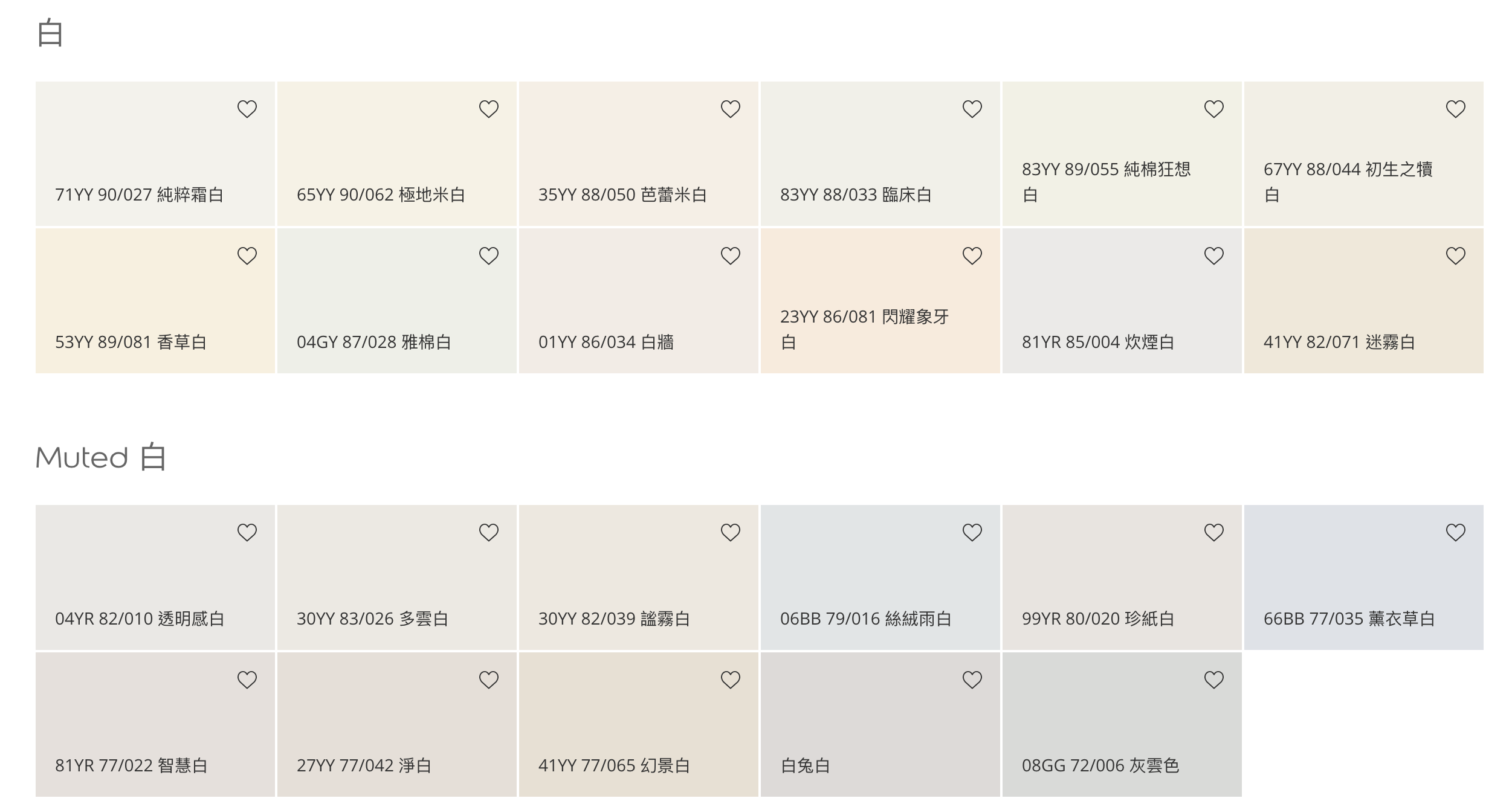
Task: Toggle favorite for 81YR 85/004 炊煙白
Action: pyautogui.click(x=1213, y=256)
